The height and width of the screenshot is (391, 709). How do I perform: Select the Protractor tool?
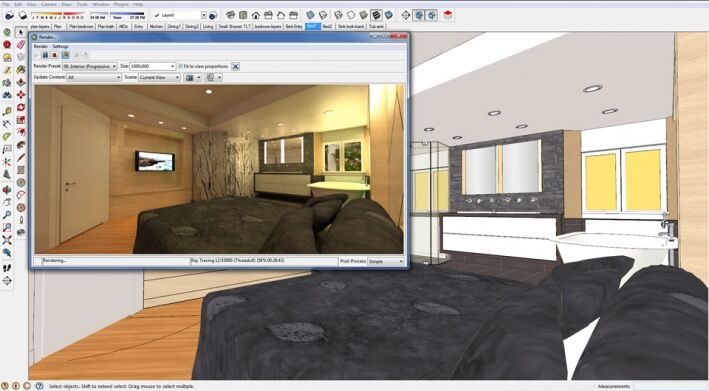click(21, 195)
